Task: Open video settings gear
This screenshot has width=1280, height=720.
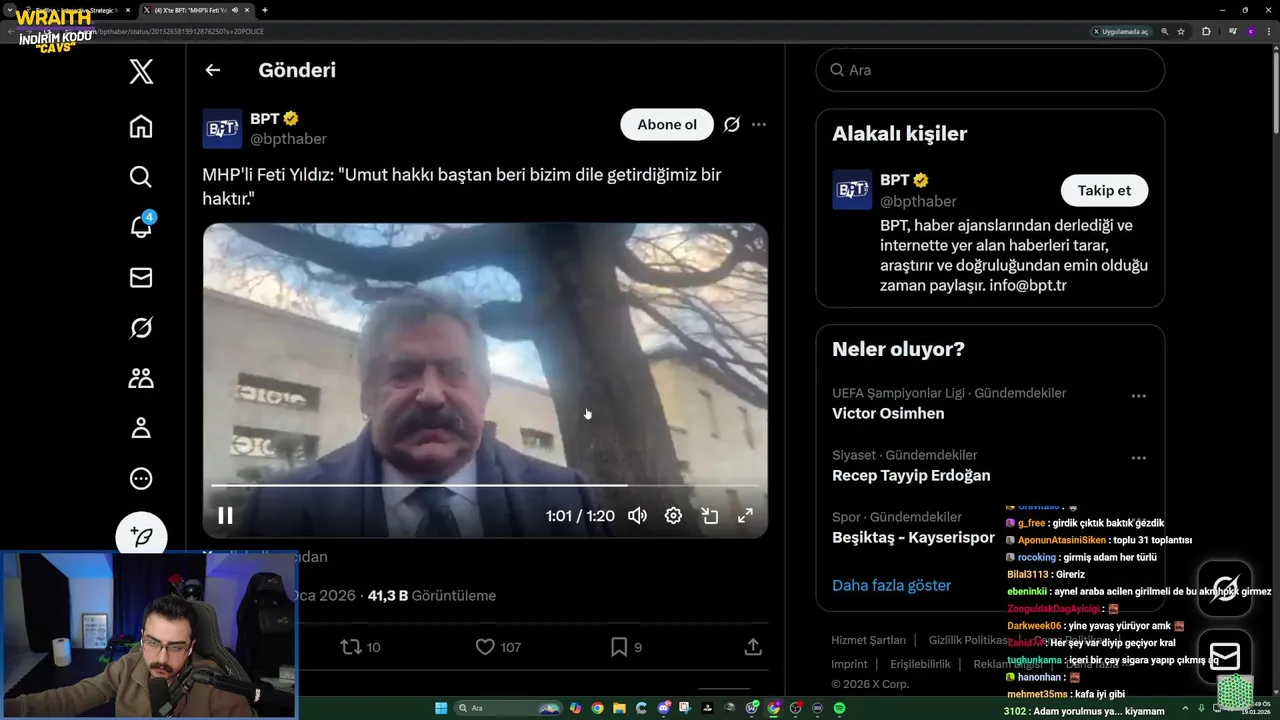Action: [673, 516]
